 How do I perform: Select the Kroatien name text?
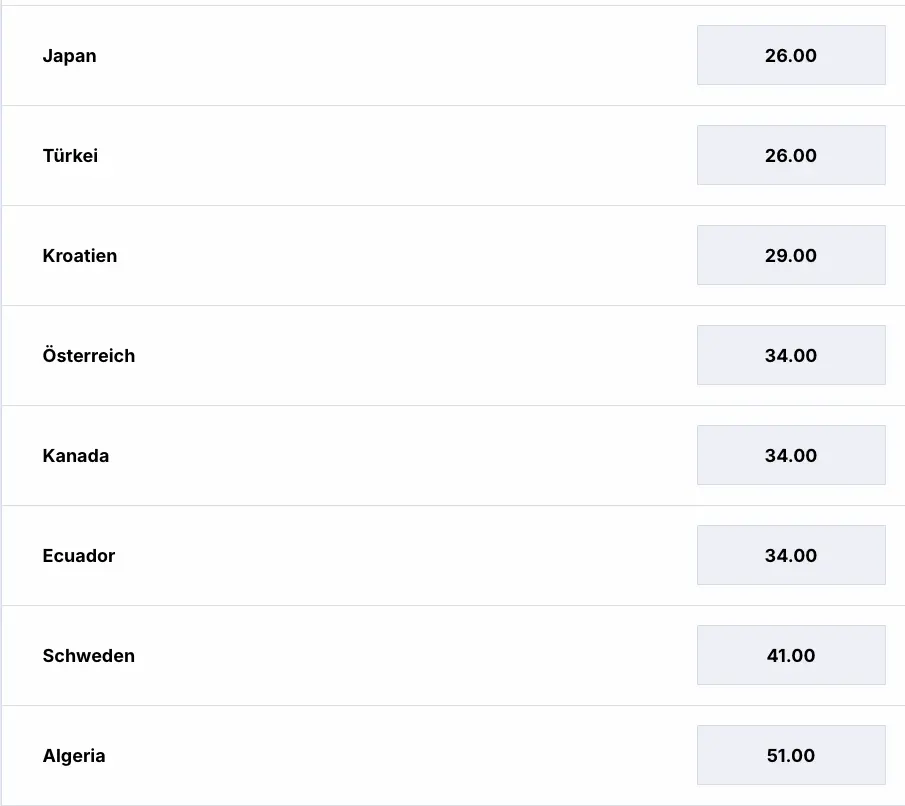(79, 256)
